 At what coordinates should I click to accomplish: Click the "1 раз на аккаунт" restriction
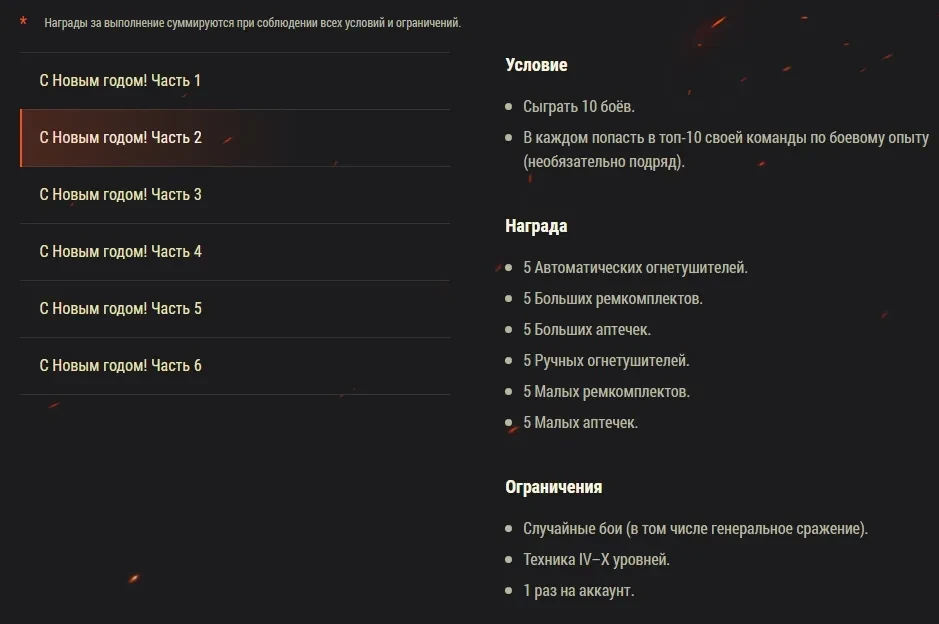tap(578, 590)
